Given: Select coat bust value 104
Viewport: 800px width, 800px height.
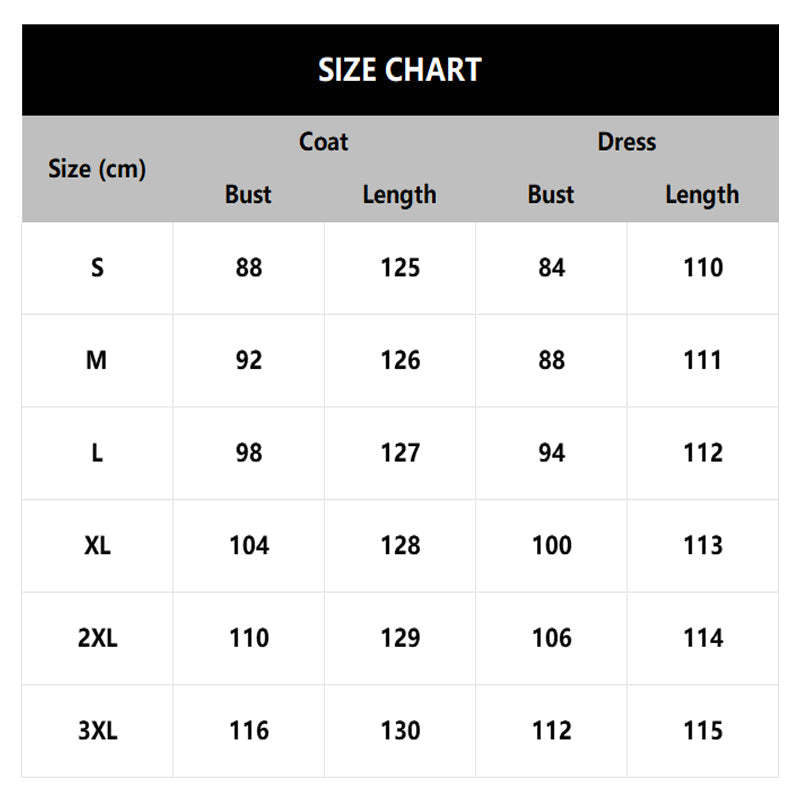Looking at the screenshot, I should click(x=248, y=545).
